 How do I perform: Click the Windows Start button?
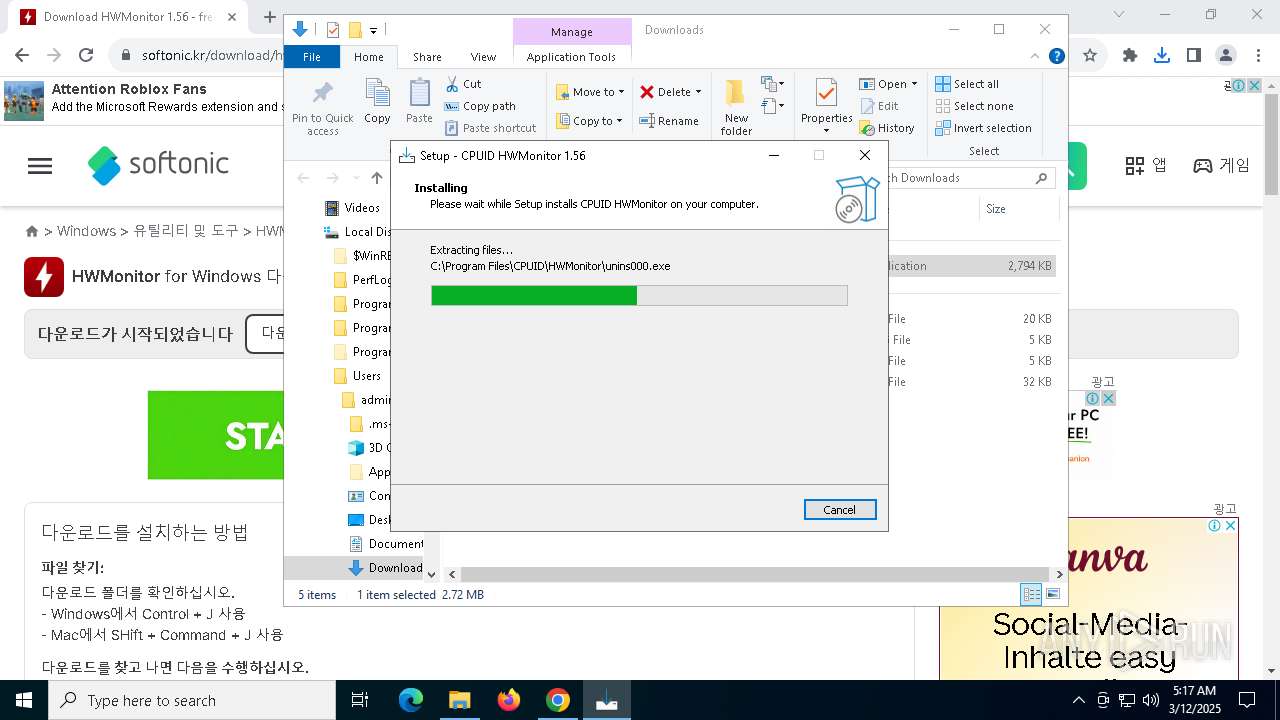click(24, 700)
